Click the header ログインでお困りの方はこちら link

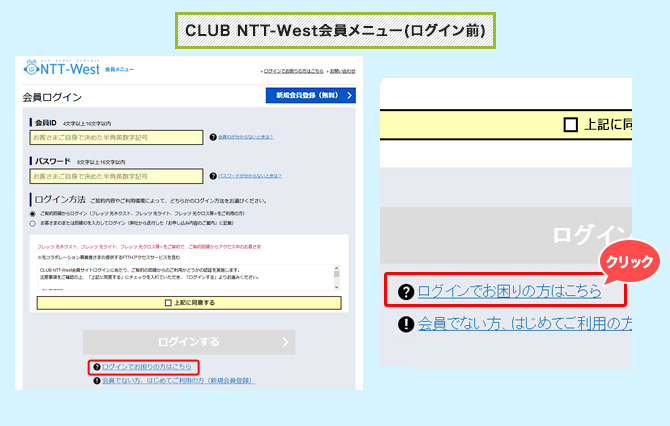293,71
